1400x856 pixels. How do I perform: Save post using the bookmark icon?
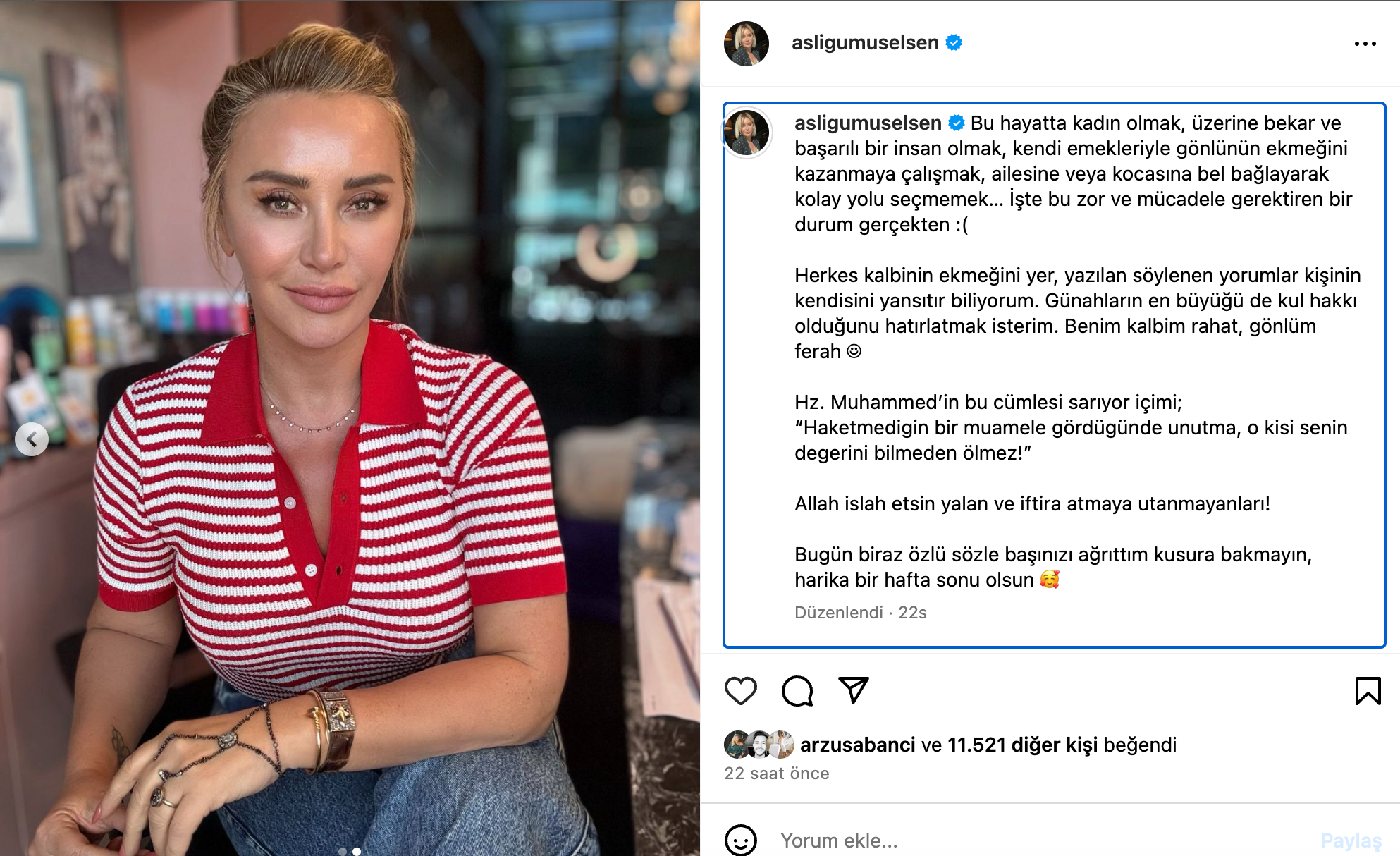(1368, 691)
